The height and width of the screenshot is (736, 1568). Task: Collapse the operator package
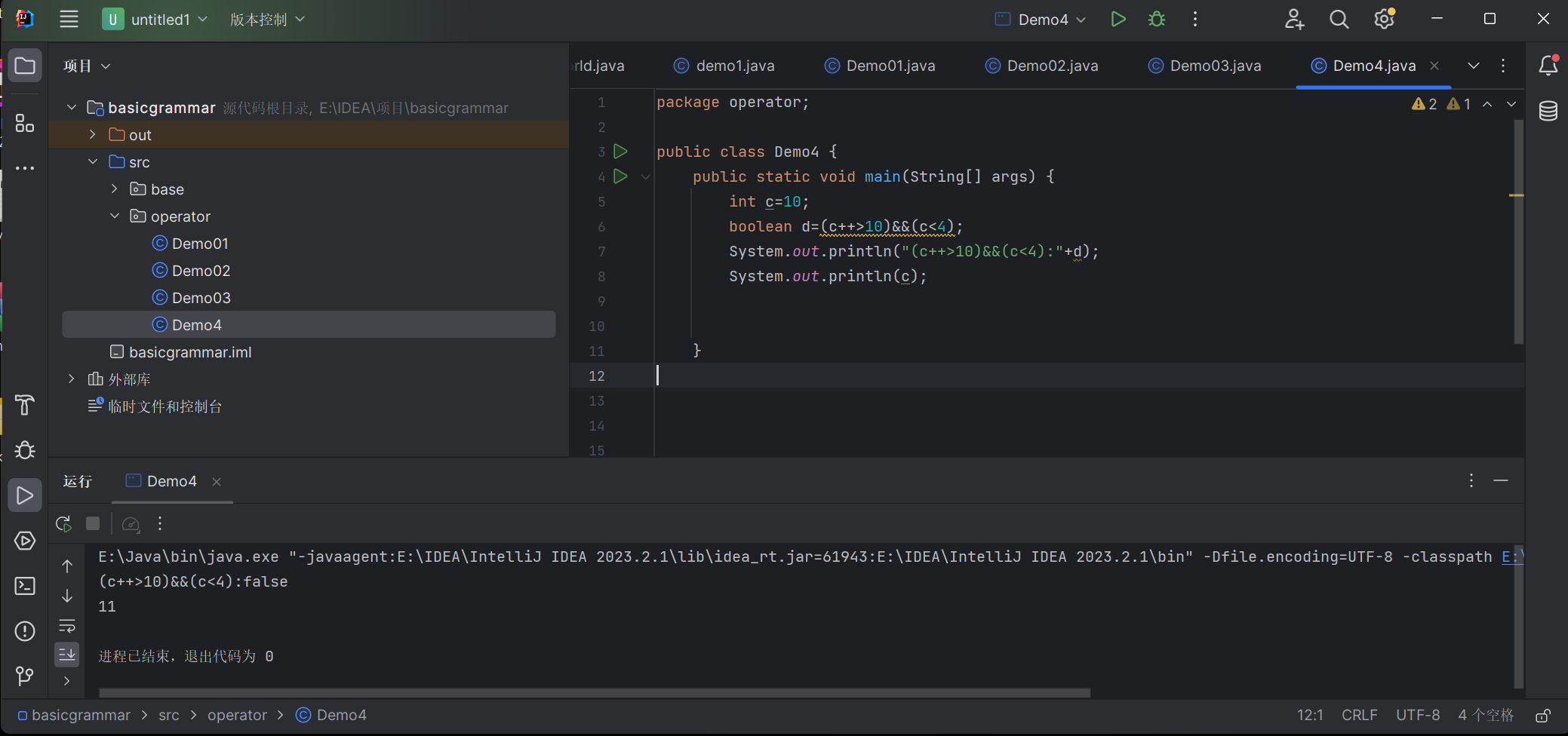115,216
